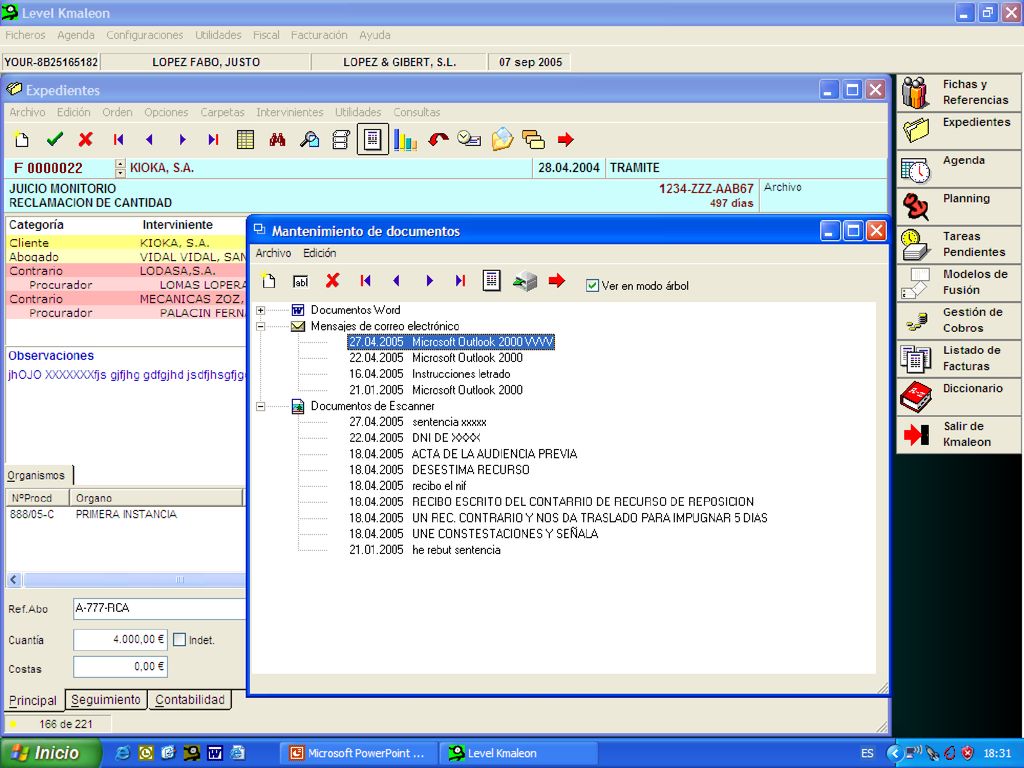Select the Abogado row VIDAL VIDAL
1024x768 pixels.
click(126, 257)
